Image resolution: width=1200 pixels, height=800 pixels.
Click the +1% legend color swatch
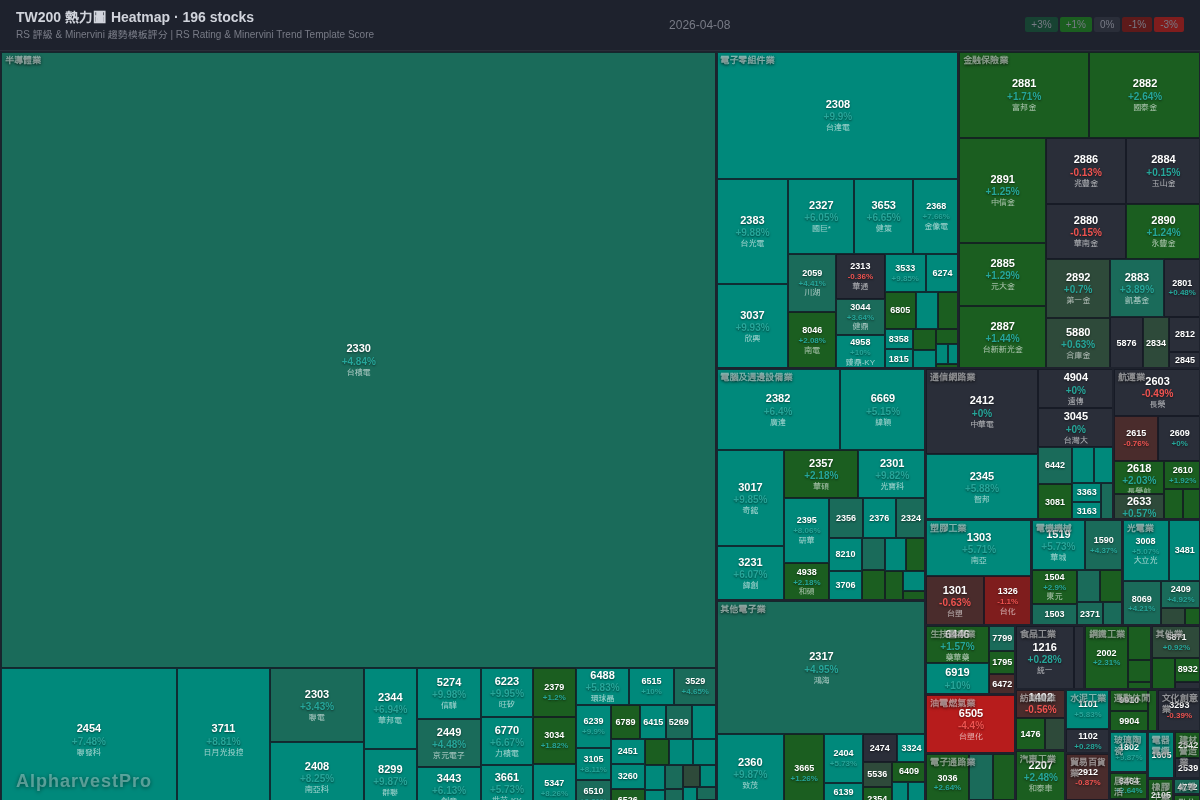tap(1076, 24)
